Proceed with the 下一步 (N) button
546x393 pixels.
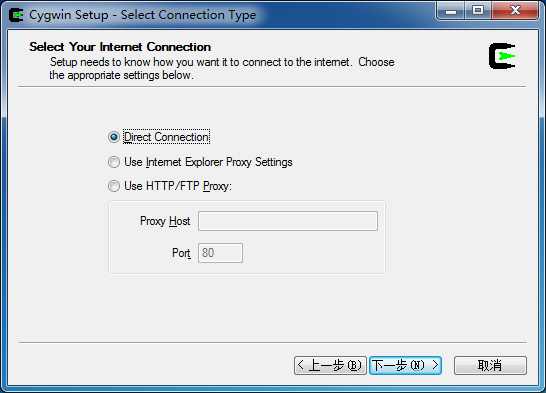406,366
